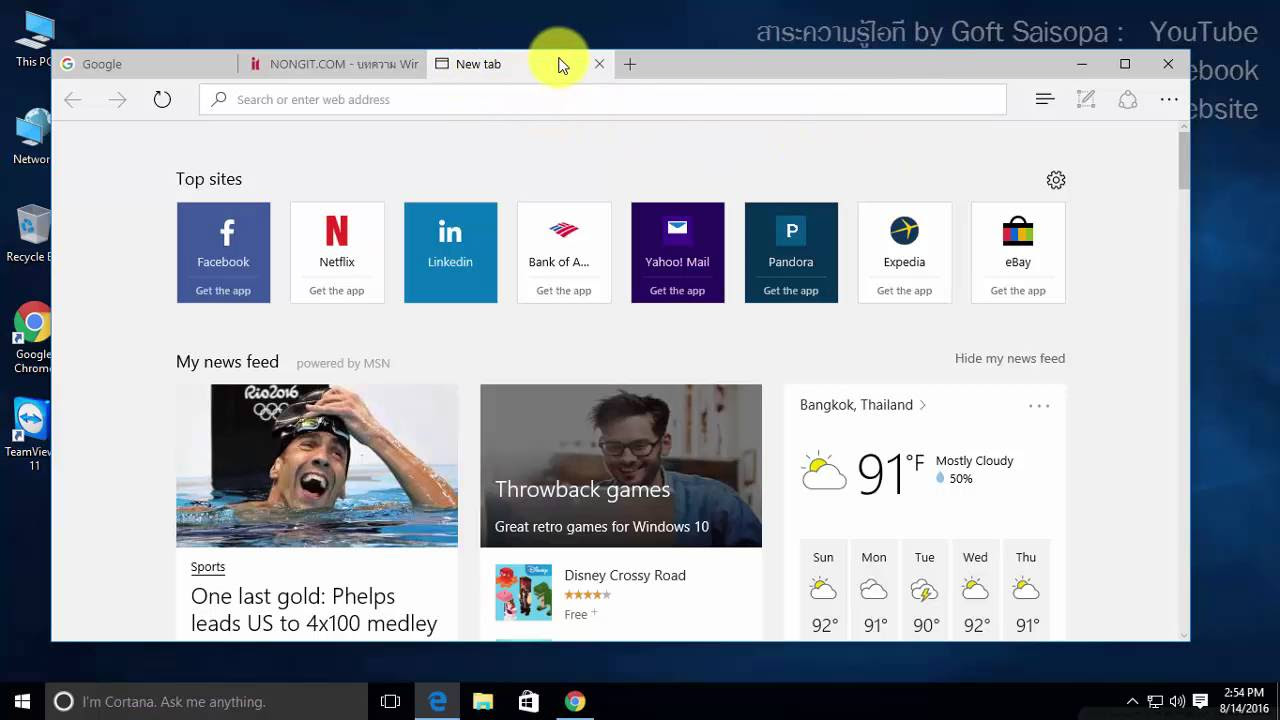Refresh the page with the reload icon

162,99
